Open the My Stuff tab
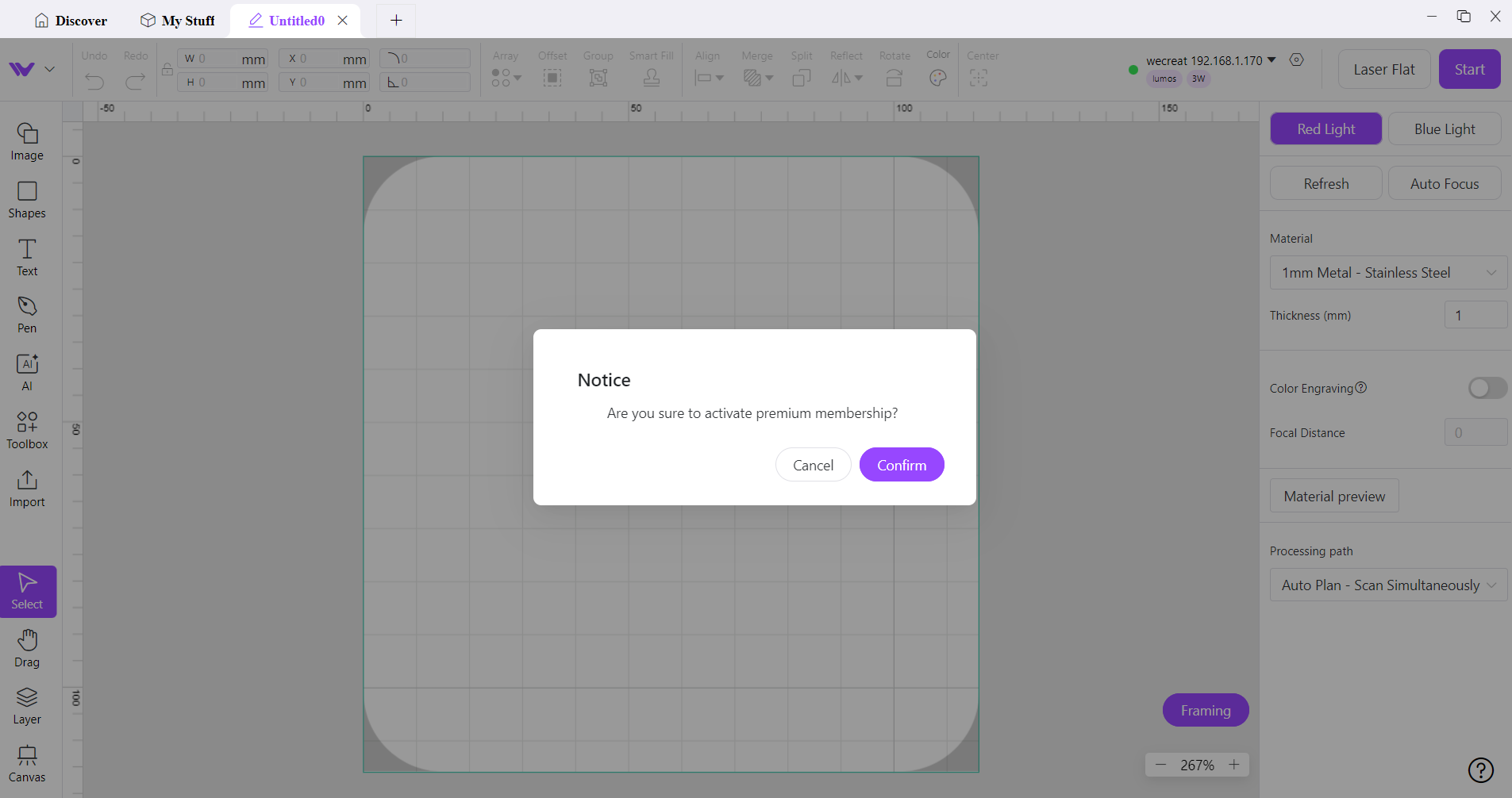Screen dimensions: 1512x798 pos(178,21)
